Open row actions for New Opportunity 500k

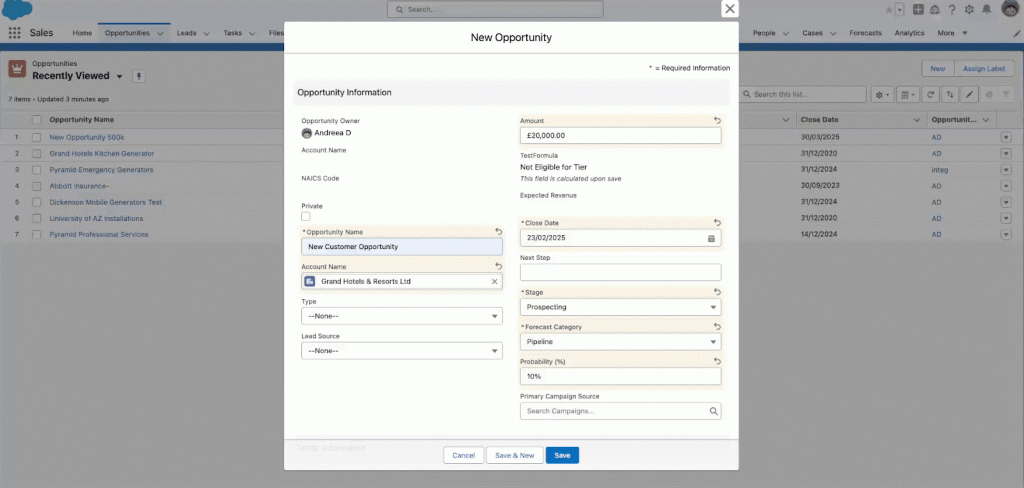coord(1006,137)
